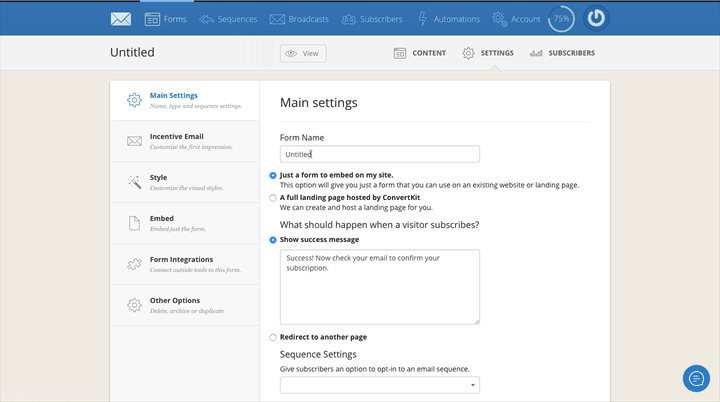Viewport: 720px width, 402px height.
Task: Click the SUBSCRIBERS bar chart icon
Action: pos(536,53)
